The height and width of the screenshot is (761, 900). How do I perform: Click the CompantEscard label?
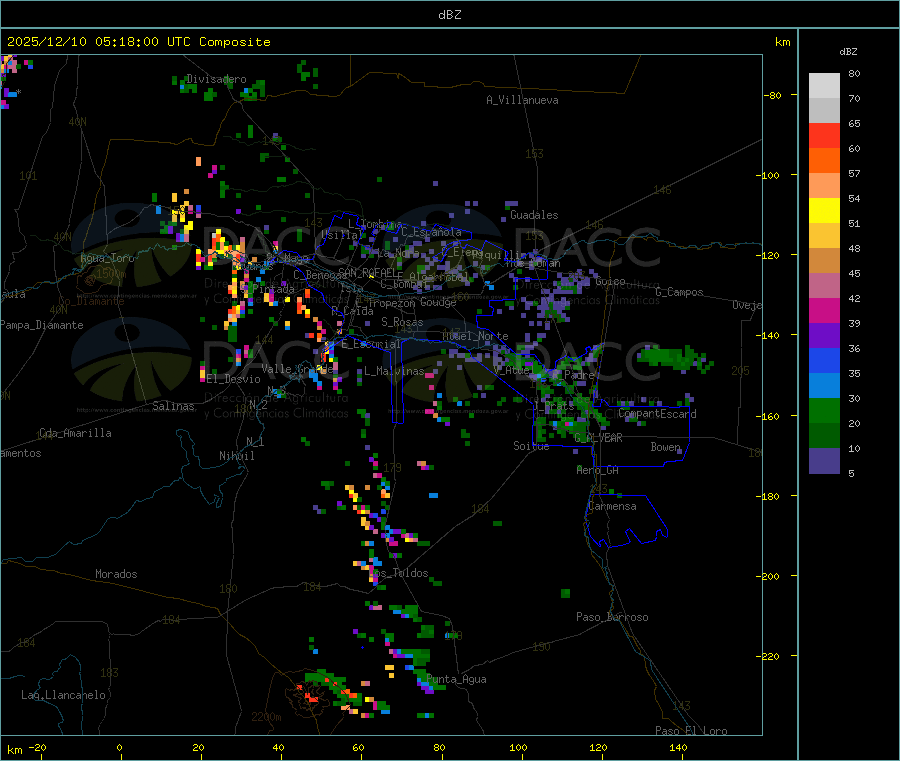pyautogui.click(x=657, y=414)
